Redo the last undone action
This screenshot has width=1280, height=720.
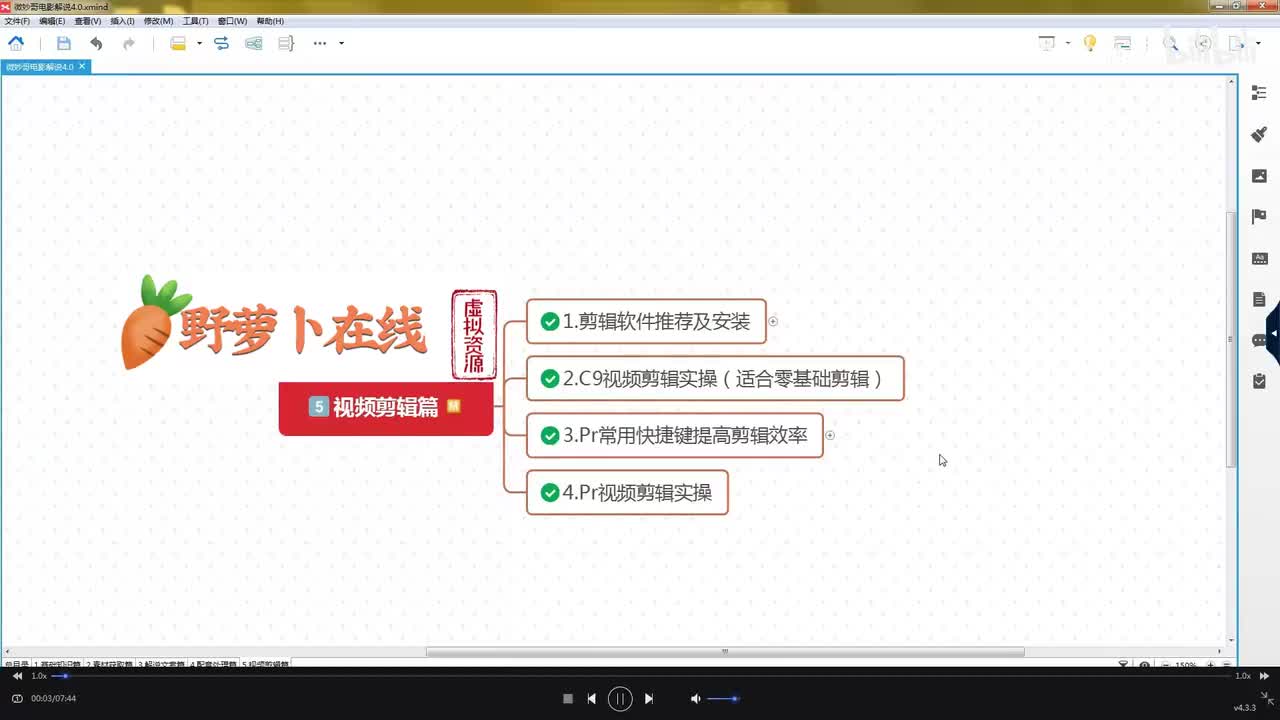pos(129,43)
